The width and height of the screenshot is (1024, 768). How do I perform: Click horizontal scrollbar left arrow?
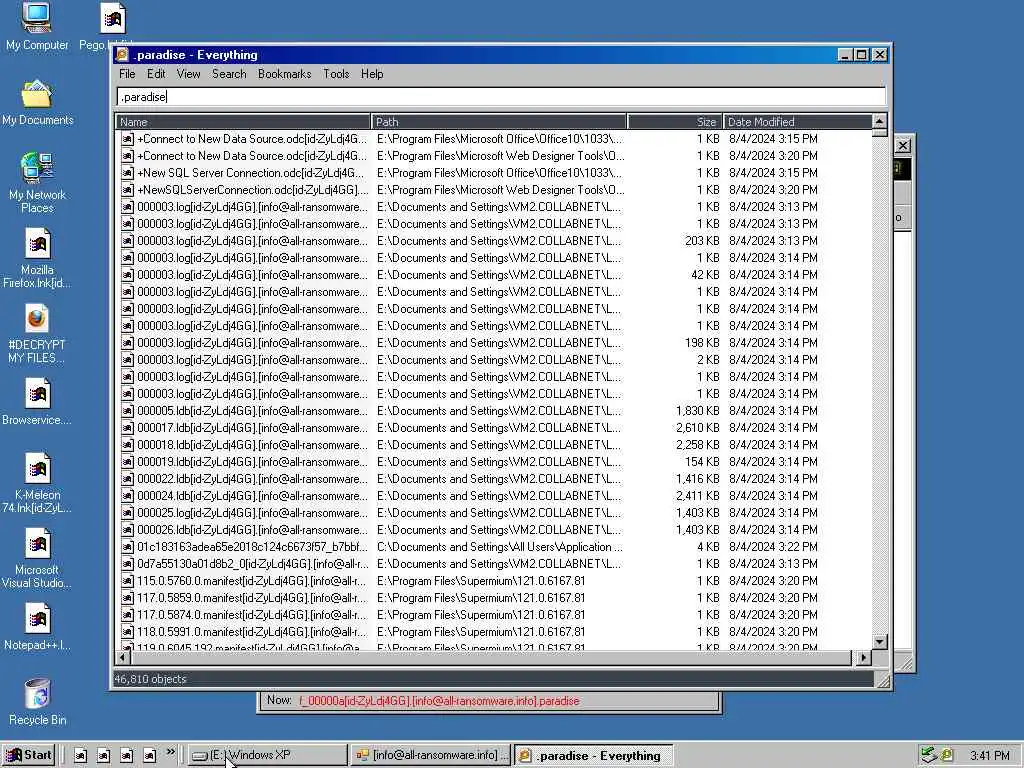[x=123, y=657]
